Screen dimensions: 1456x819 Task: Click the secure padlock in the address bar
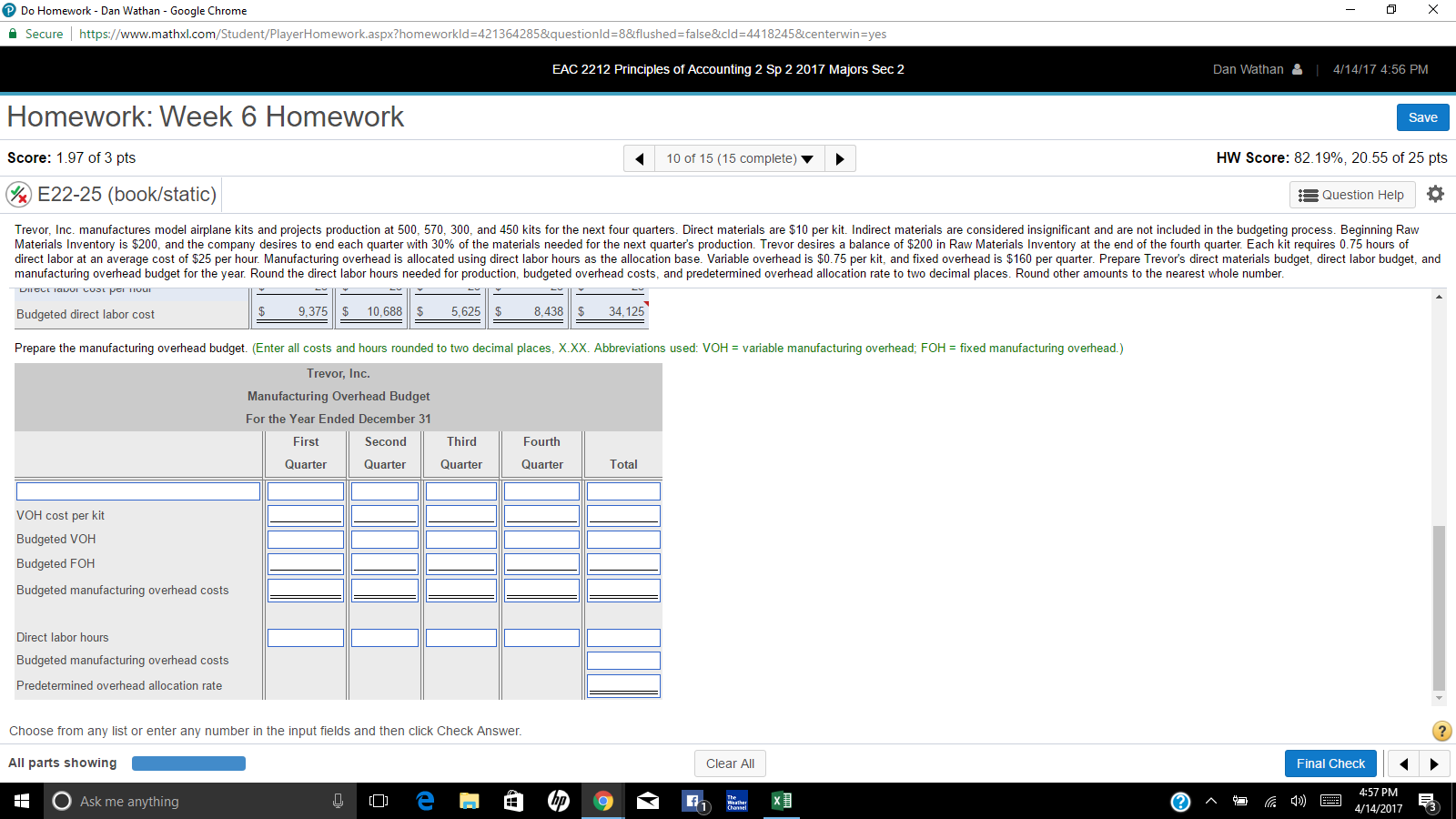tap(13, 33)
